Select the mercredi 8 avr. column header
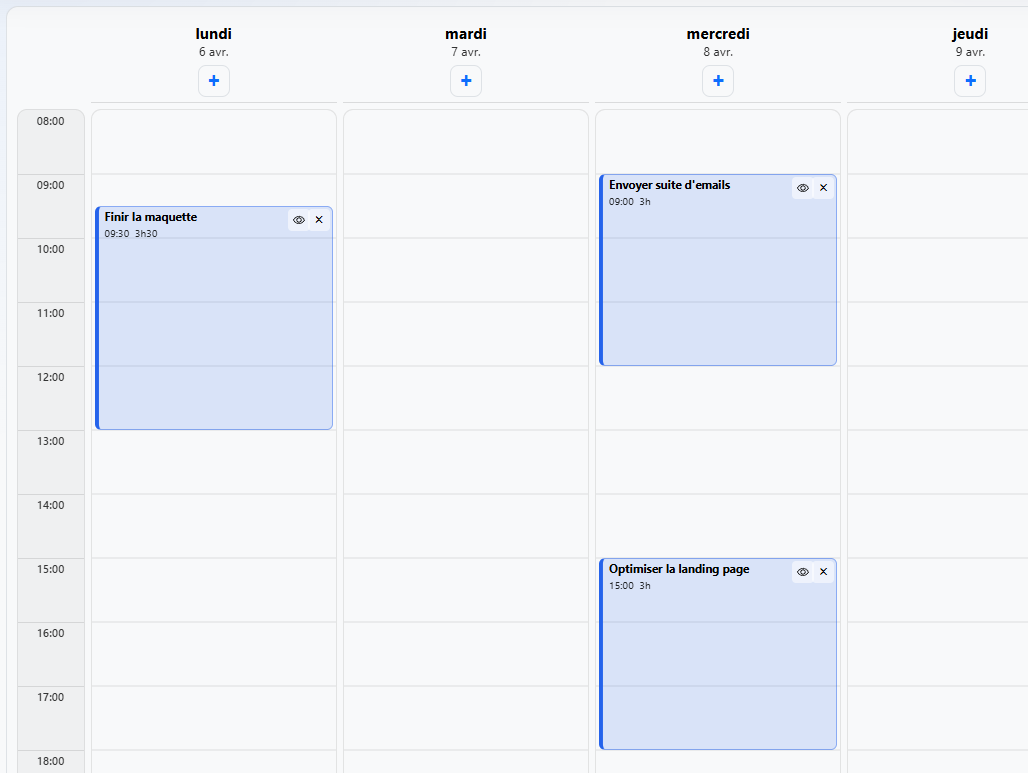This screenshot has height=773, width=1028. point(718,41)
